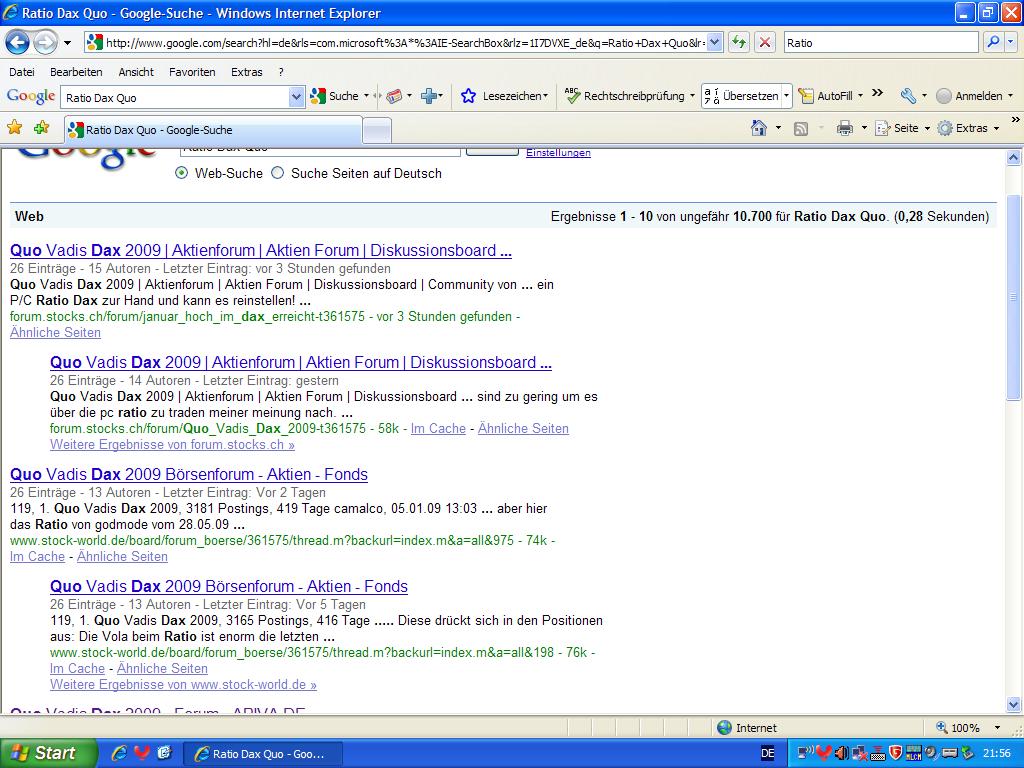This screenshot has width=1024, height=768.
Task: Go back with the browser Back arrow
Action: click(18, 43)
